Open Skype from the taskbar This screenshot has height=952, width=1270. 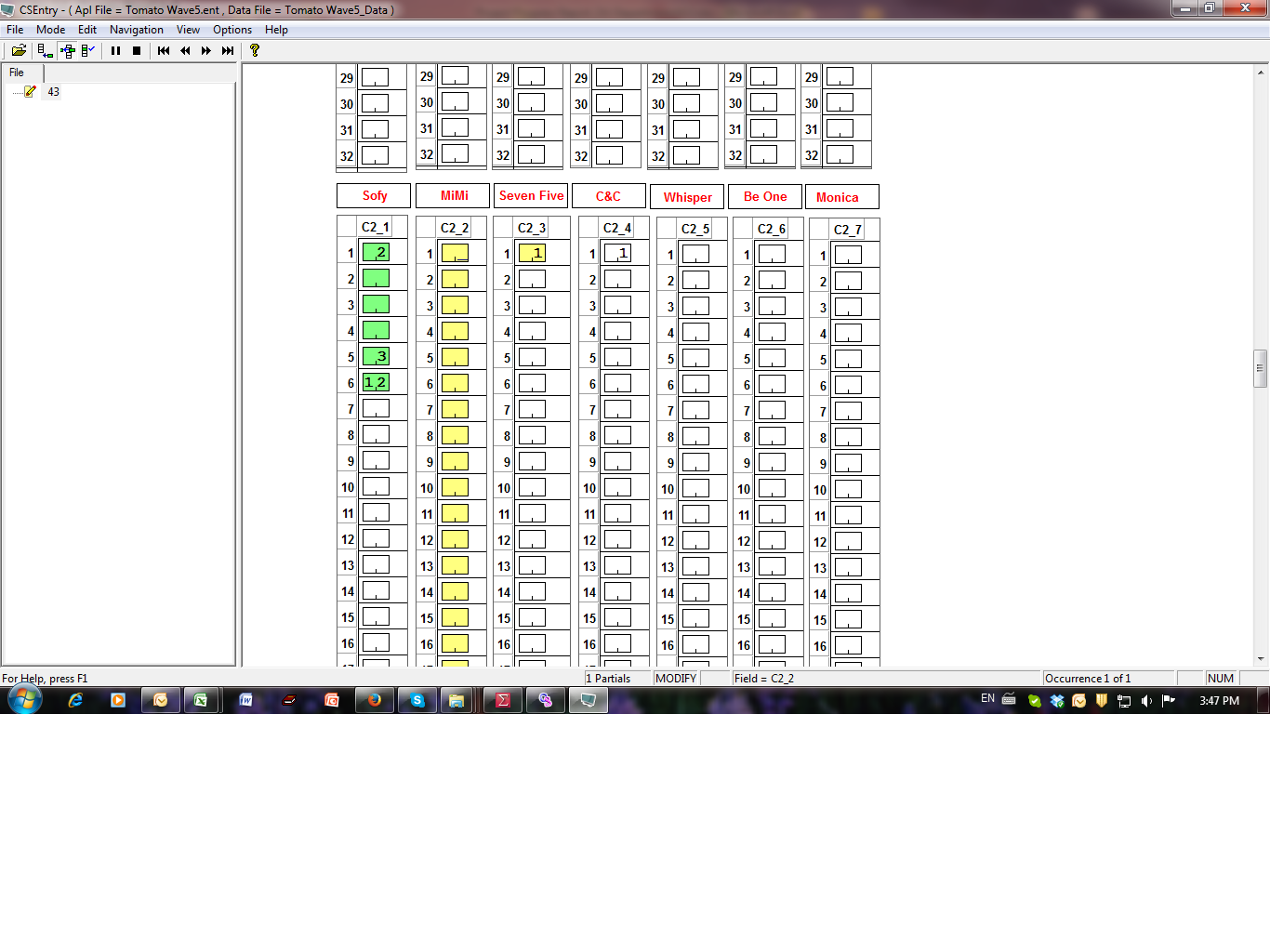(x=417, y=700)
